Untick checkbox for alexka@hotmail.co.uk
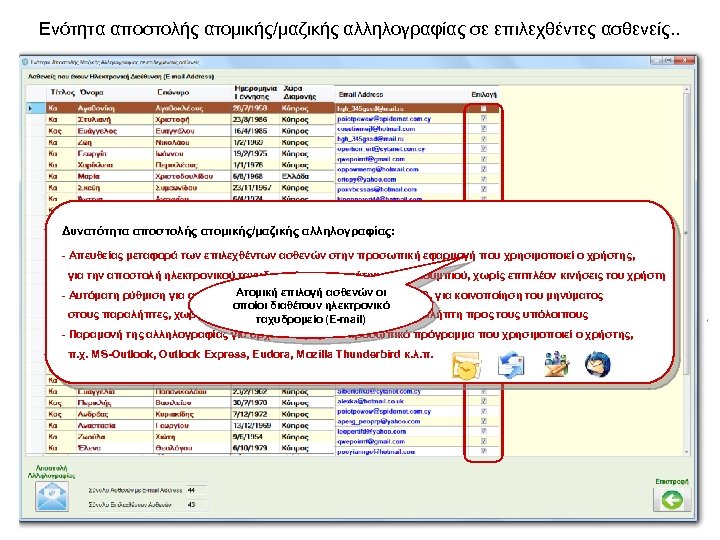The height and width of the screenshot is (540, 720). point(484,401)
